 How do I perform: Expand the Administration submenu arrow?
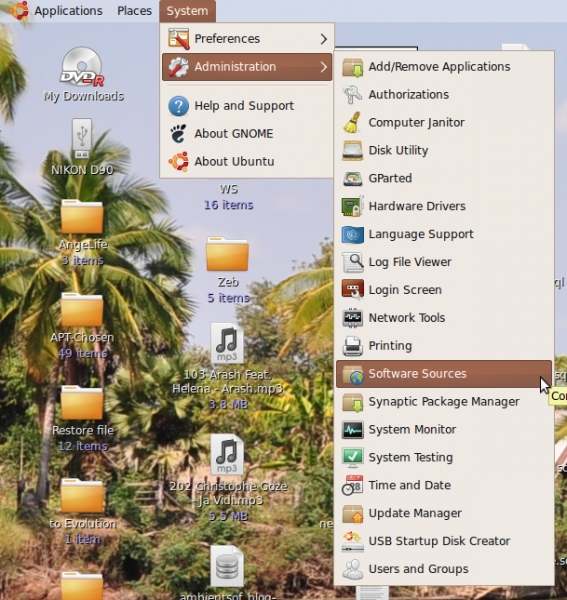coord(324,67)
